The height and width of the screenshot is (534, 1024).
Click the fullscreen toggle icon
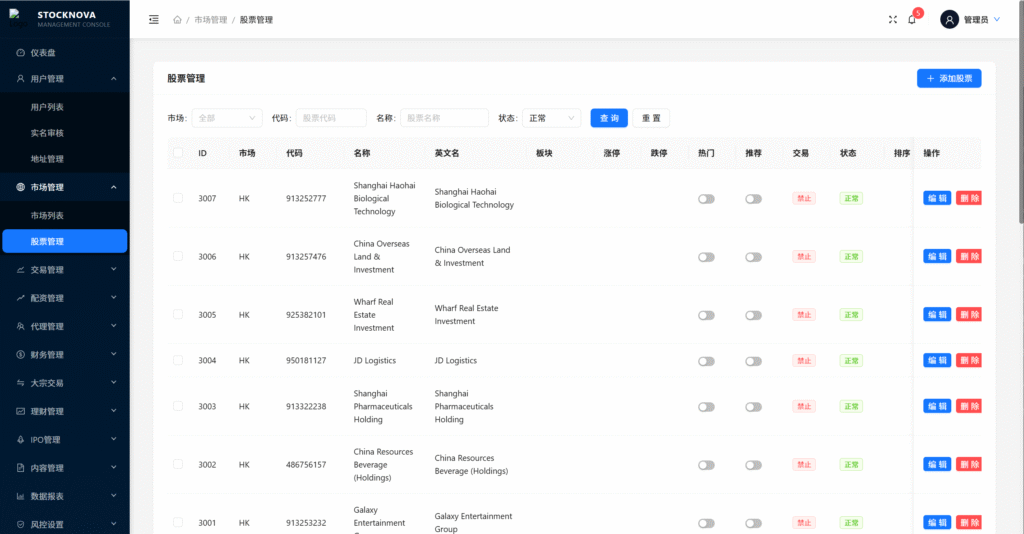coord(892,20)
